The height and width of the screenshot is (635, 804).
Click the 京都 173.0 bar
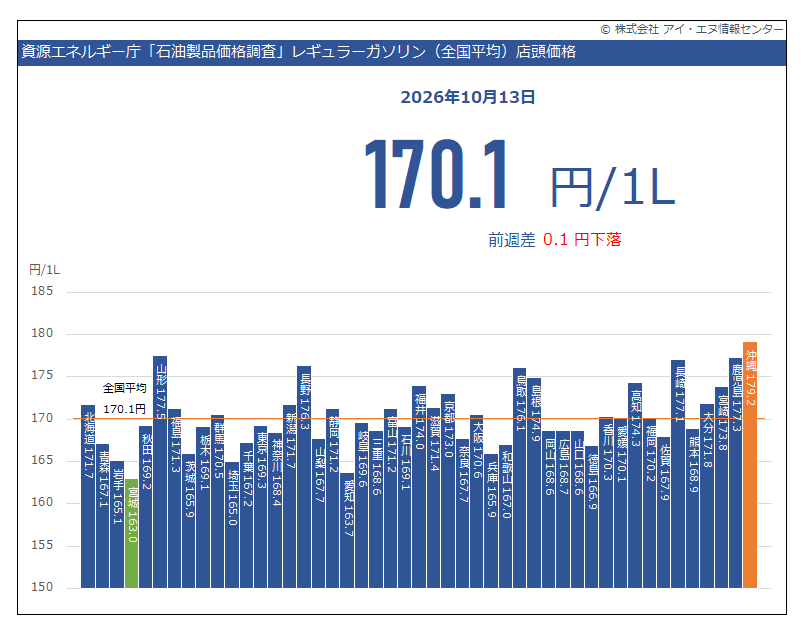448,491
